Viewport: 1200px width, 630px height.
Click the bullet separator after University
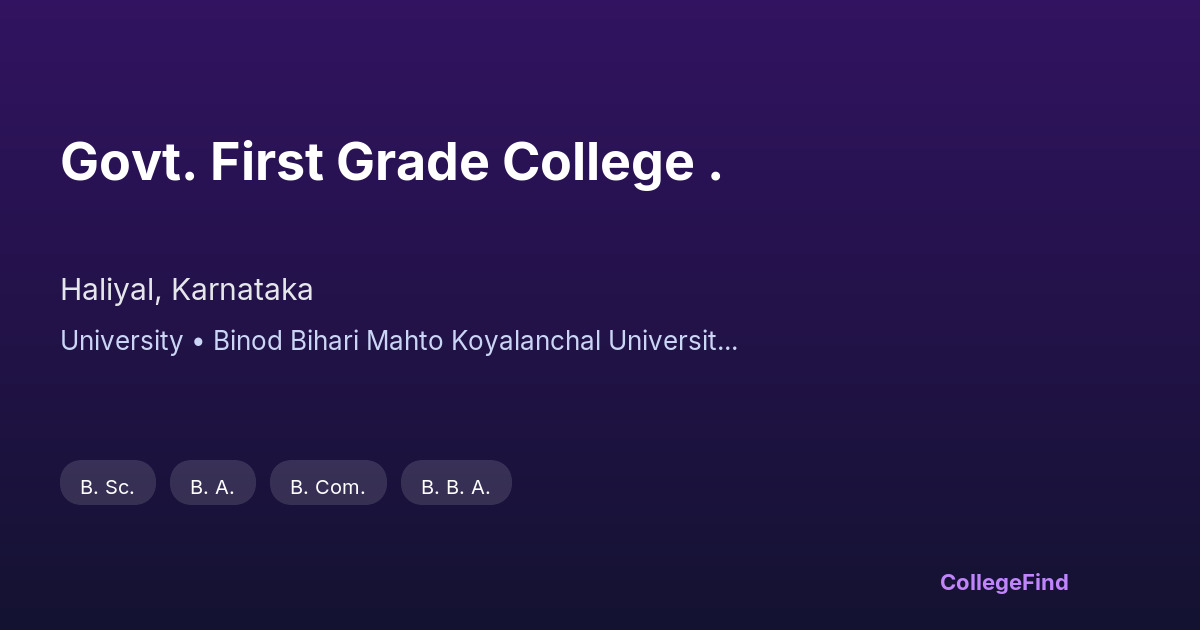click(198, 342)
